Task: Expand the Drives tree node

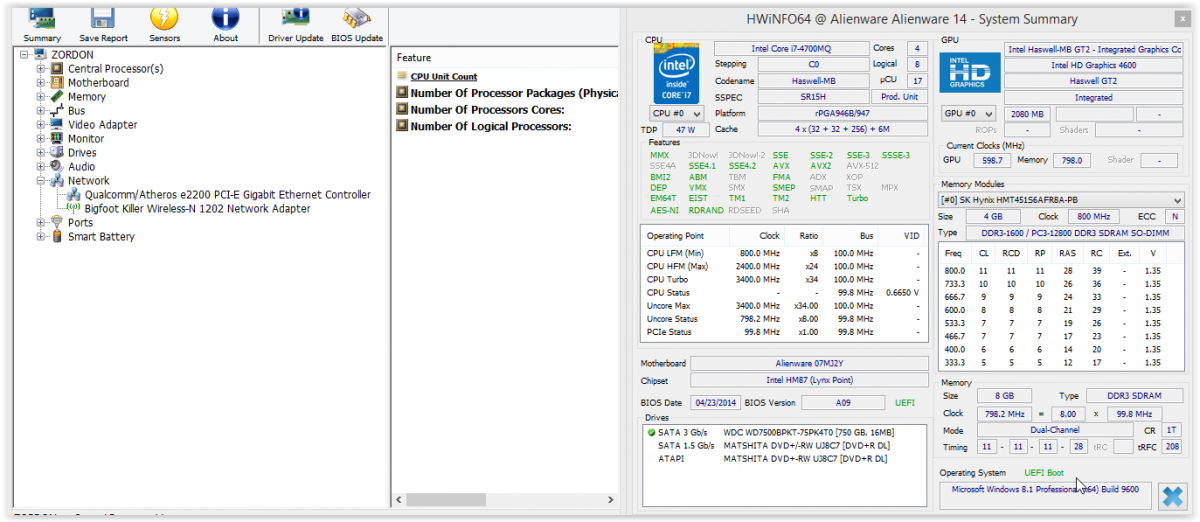Action: pyautogui.click(x=41, y=153)
